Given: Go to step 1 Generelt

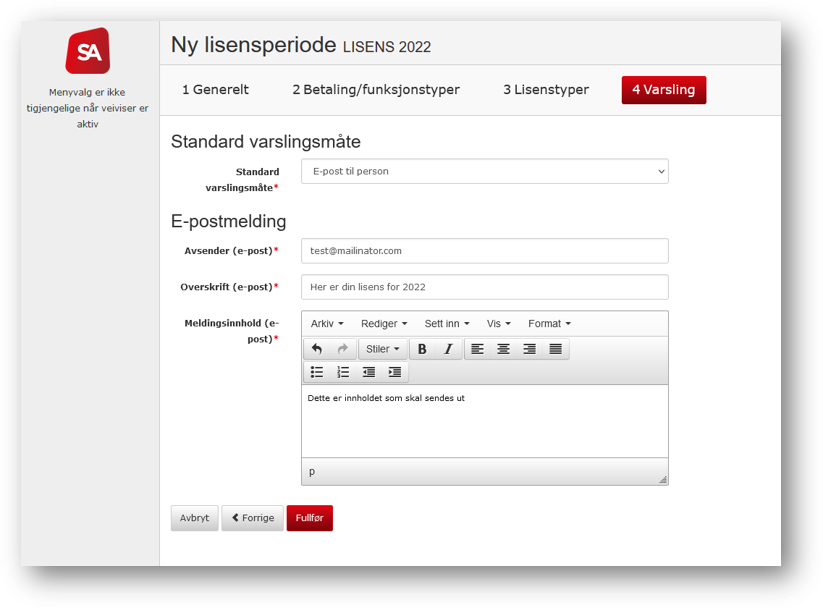Looking at the screenshot, I should pos(215,90).
